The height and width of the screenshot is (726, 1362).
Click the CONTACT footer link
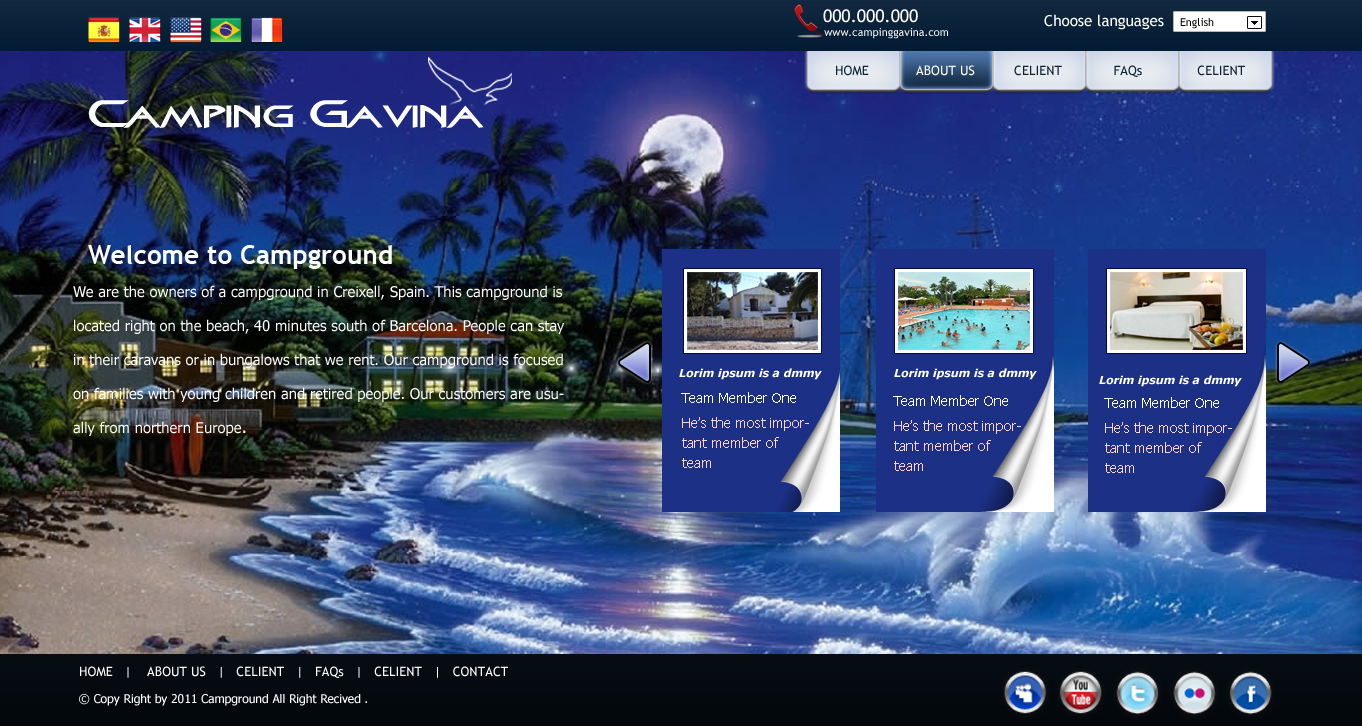point(480,672)
